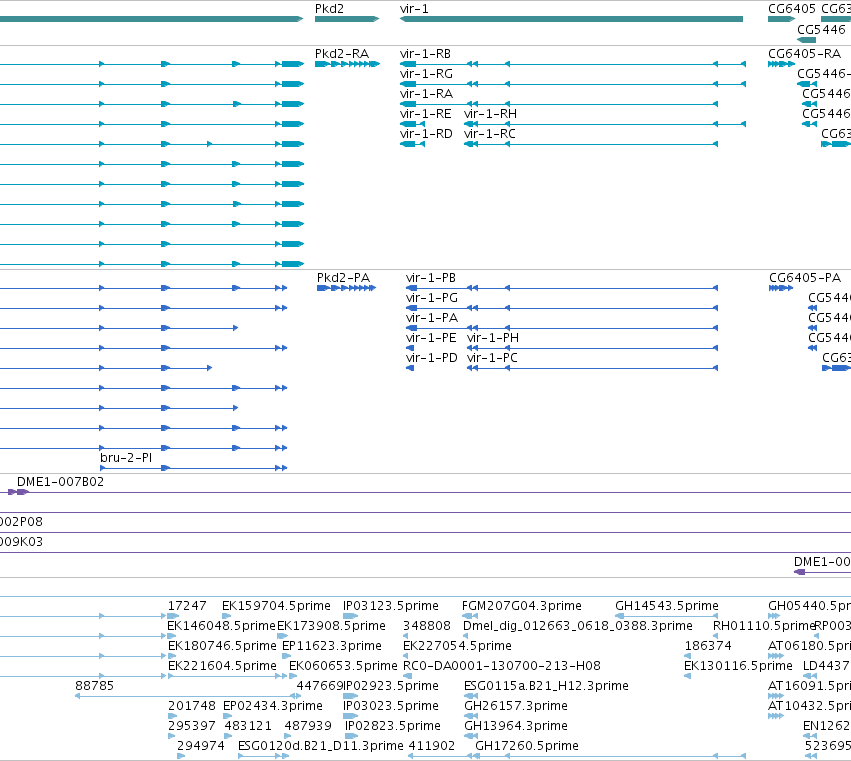Click EST EP11623.3prime label

[332, 646]
